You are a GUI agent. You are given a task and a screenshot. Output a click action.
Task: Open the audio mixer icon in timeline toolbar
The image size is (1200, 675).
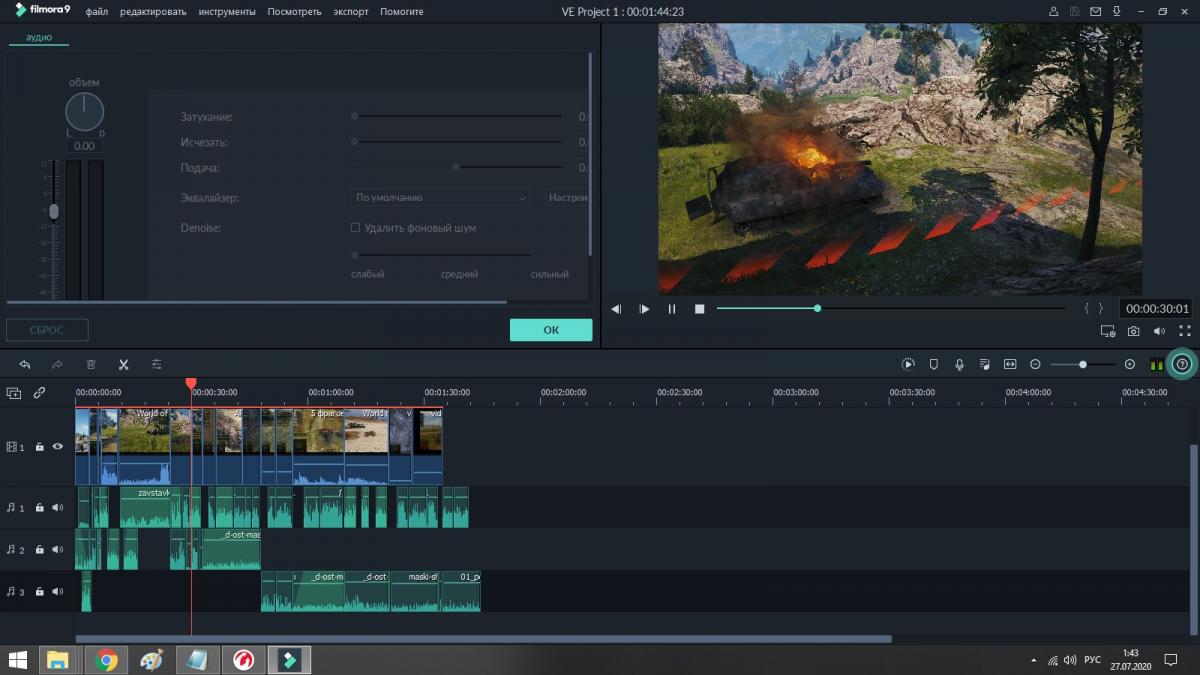click(x=985, y=365)
